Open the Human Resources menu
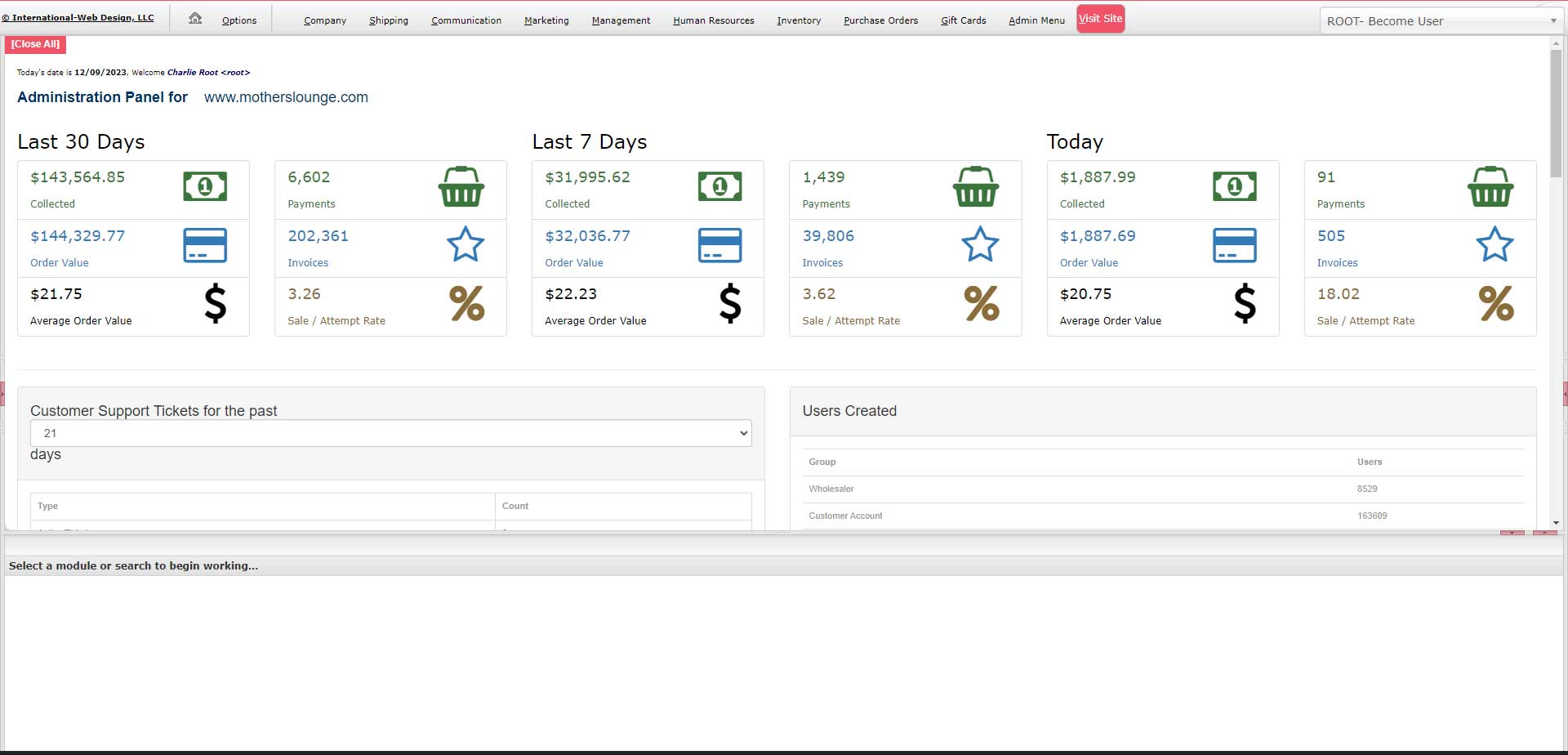Screen dimensions: 1568x755 [x=713, y=20]
